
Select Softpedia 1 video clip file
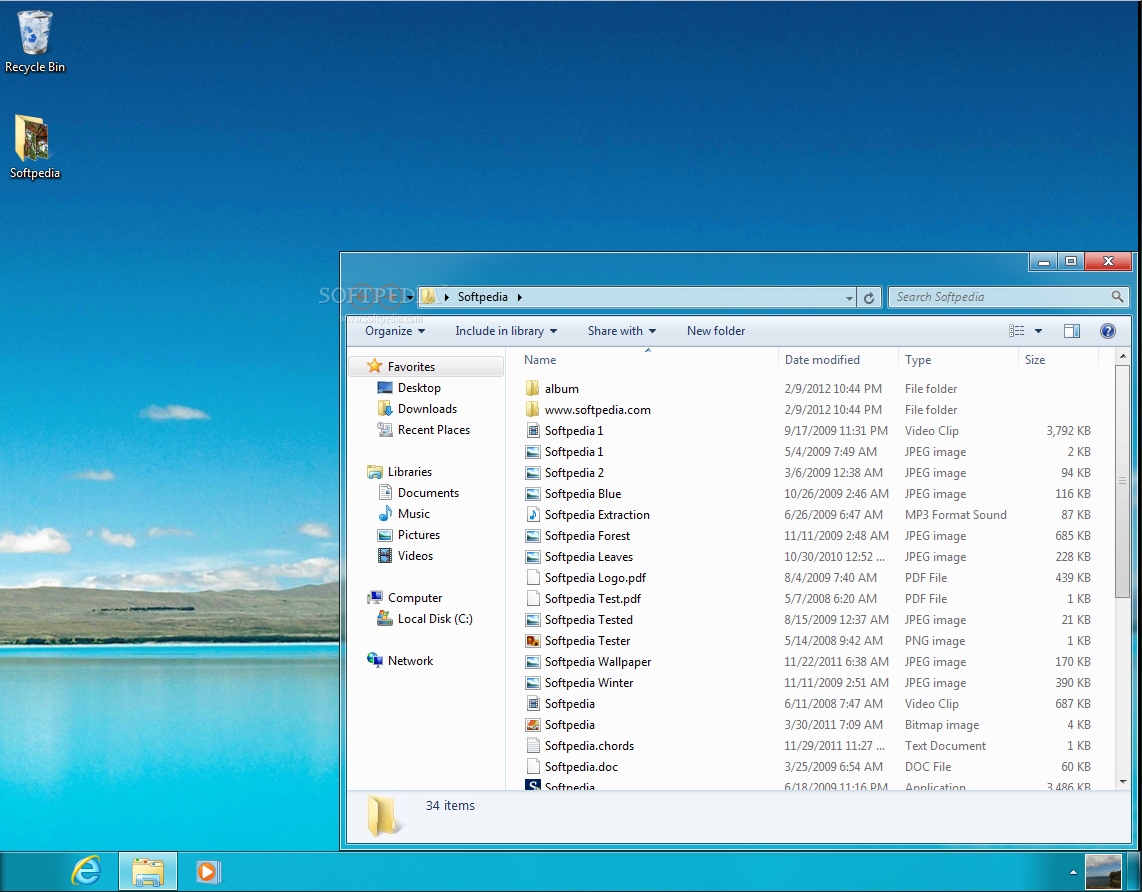(574, 431)
